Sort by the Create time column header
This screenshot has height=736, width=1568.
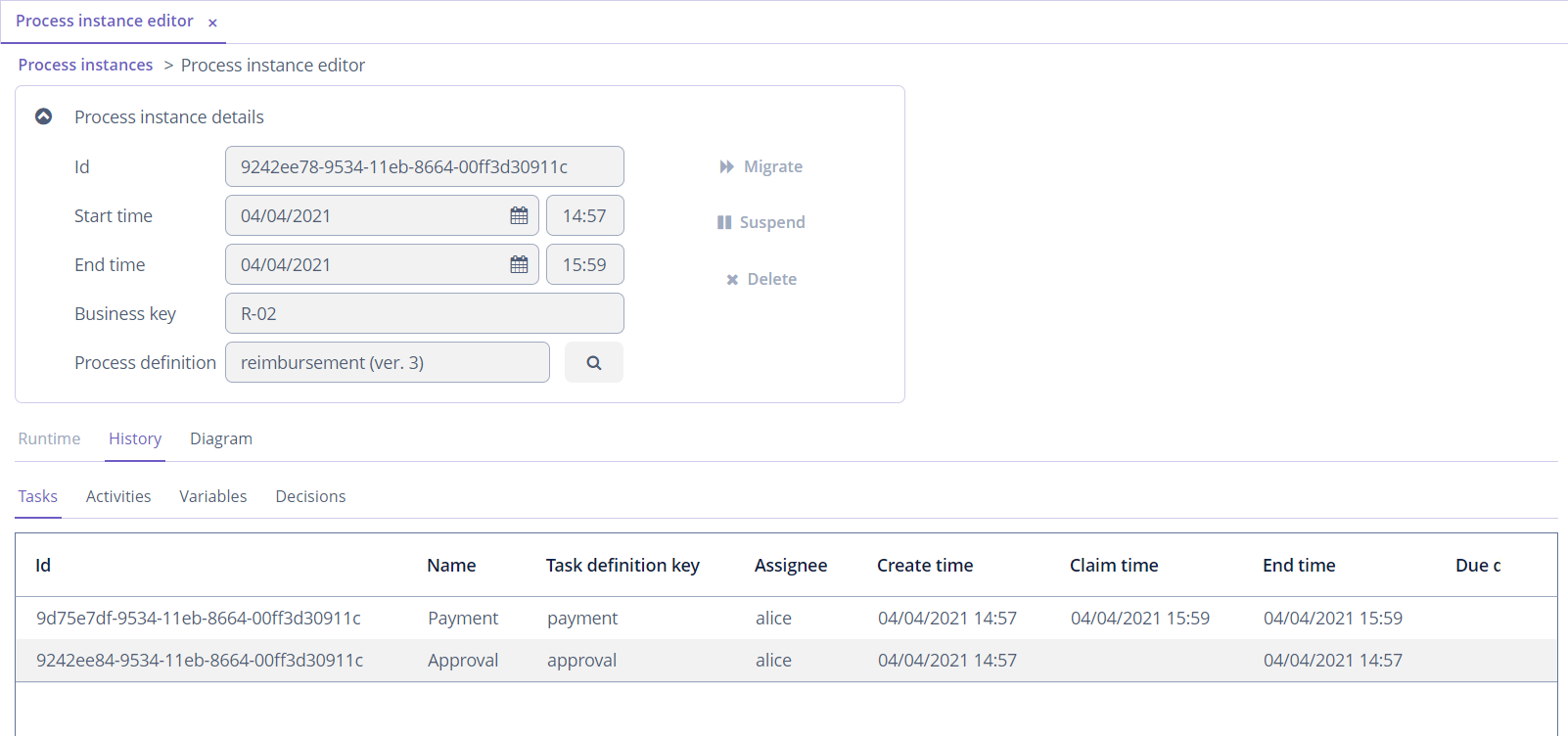coord(925,565)
